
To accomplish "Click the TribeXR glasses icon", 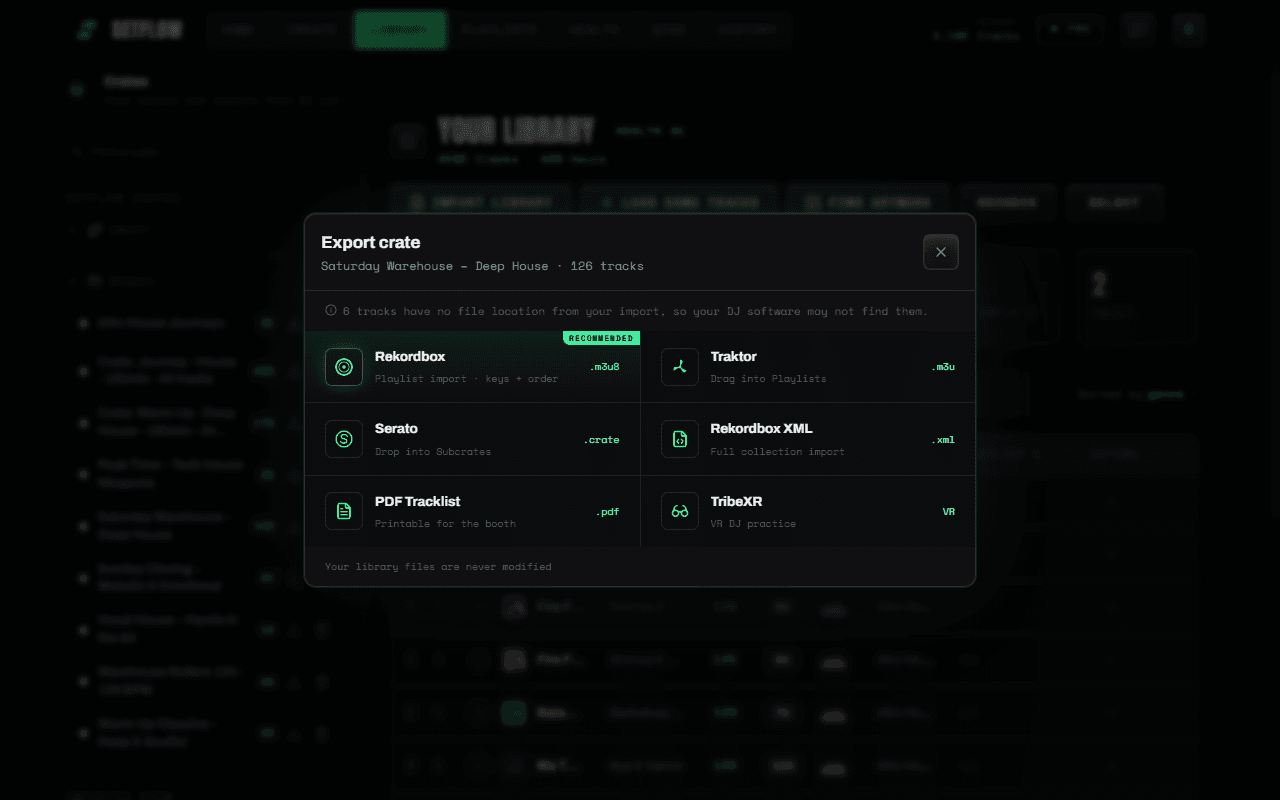I will tap(680, 511).
